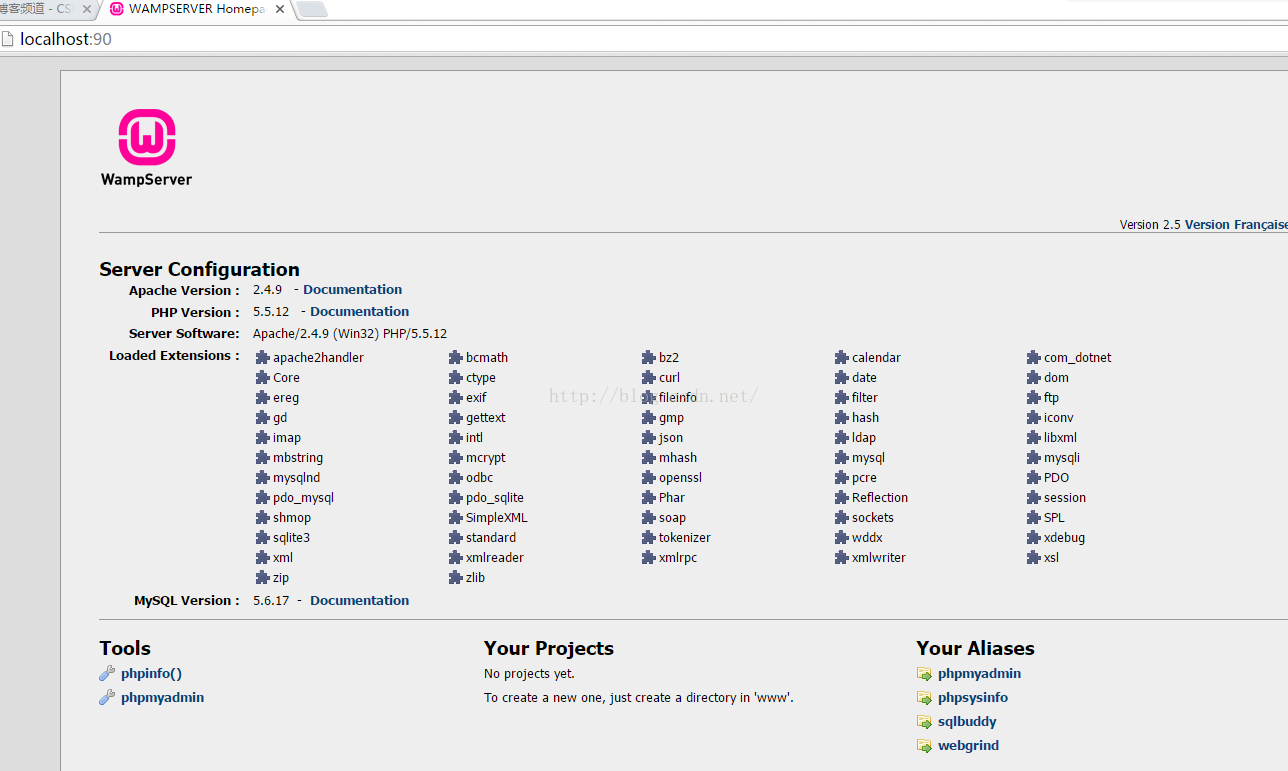This screenshot has width=1288, height=771.
Task: Open Apache Version Documentation link
Action: [x=353, y=289]
